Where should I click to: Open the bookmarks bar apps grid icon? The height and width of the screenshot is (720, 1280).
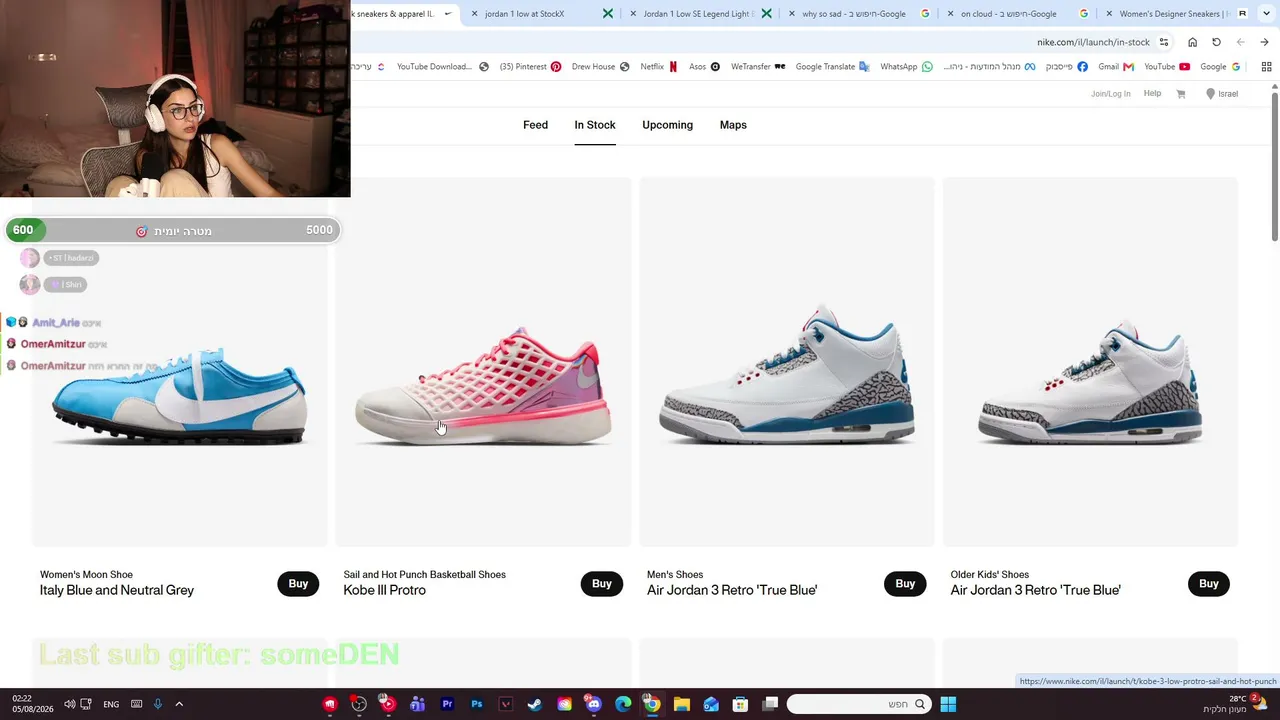1266,67
